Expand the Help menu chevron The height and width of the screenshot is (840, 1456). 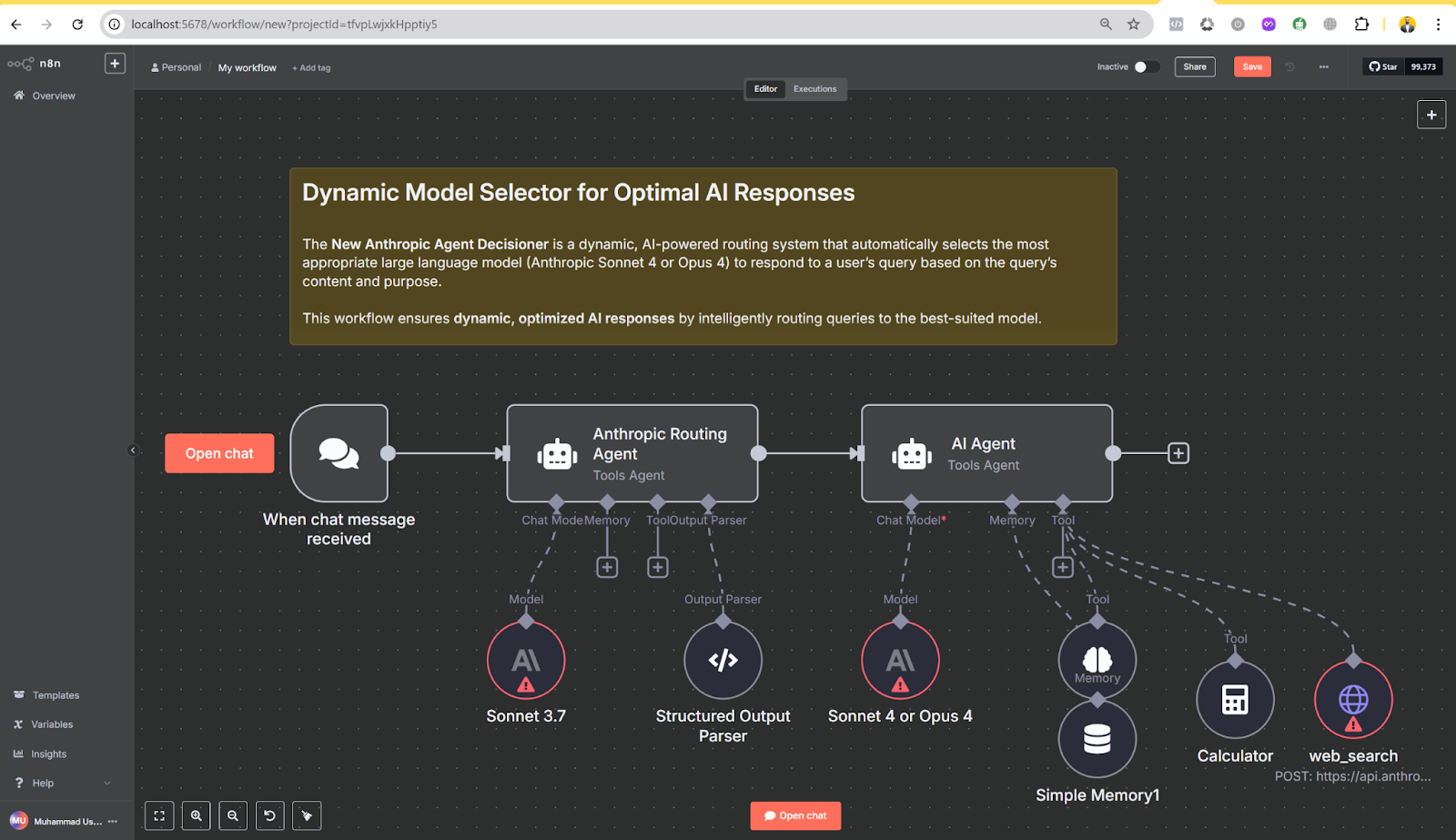click(x=107, y=784)
